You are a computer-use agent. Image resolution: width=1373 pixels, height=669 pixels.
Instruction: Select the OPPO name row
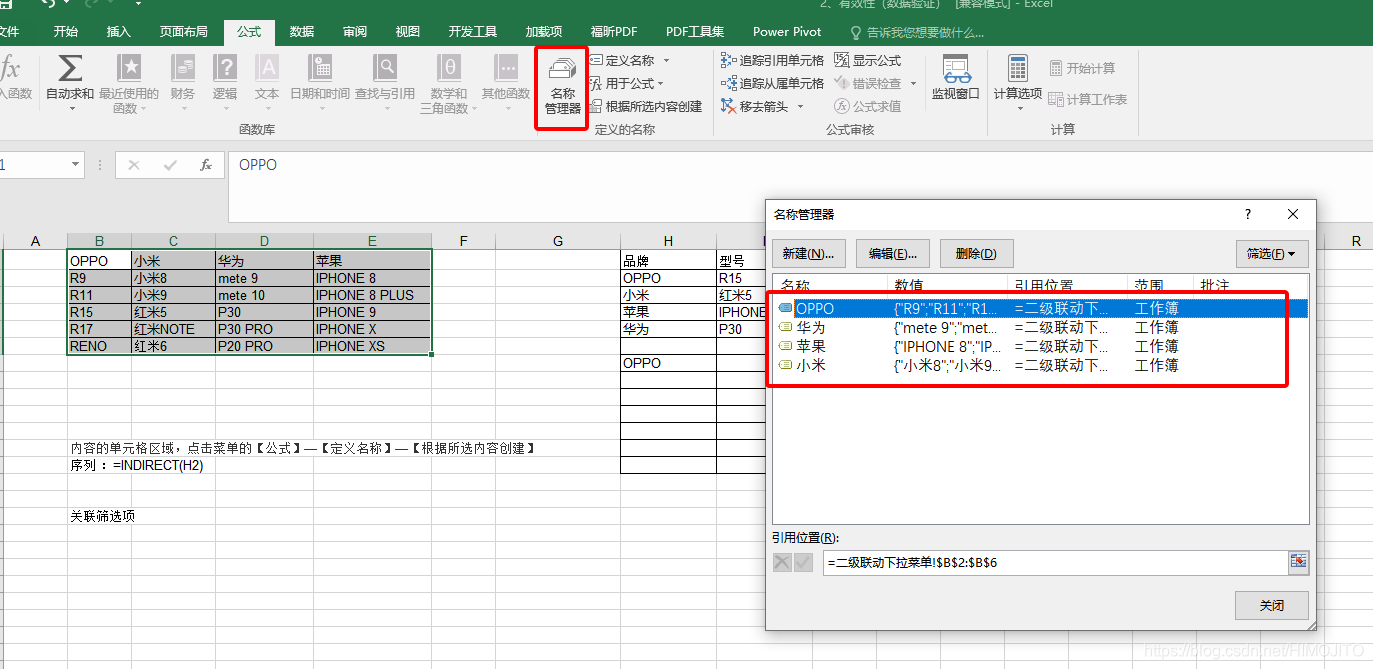click(x=1040, y=308)
